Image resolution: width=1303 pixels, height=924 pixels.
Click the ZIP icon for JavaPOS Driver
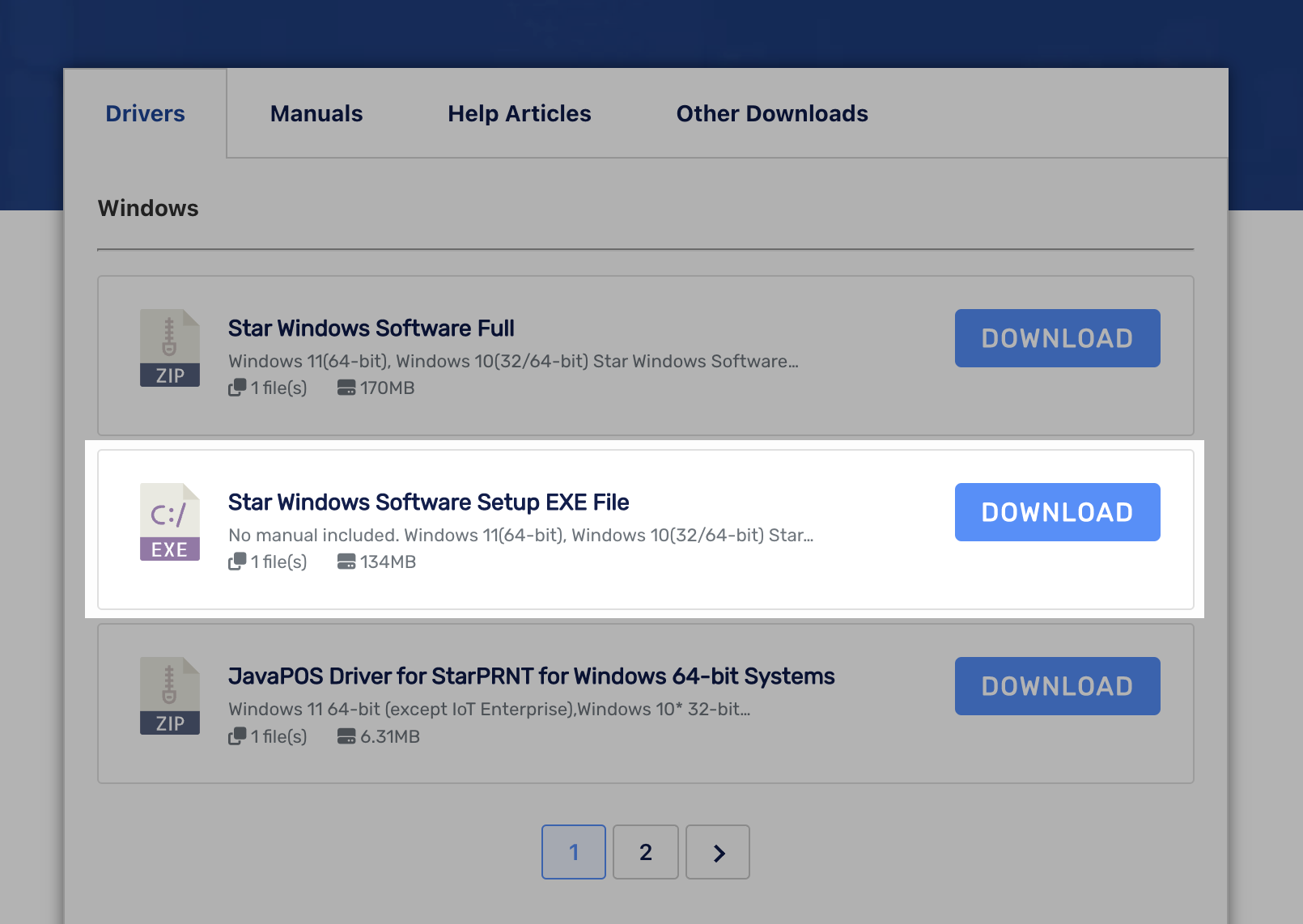[x=169, y=696]
